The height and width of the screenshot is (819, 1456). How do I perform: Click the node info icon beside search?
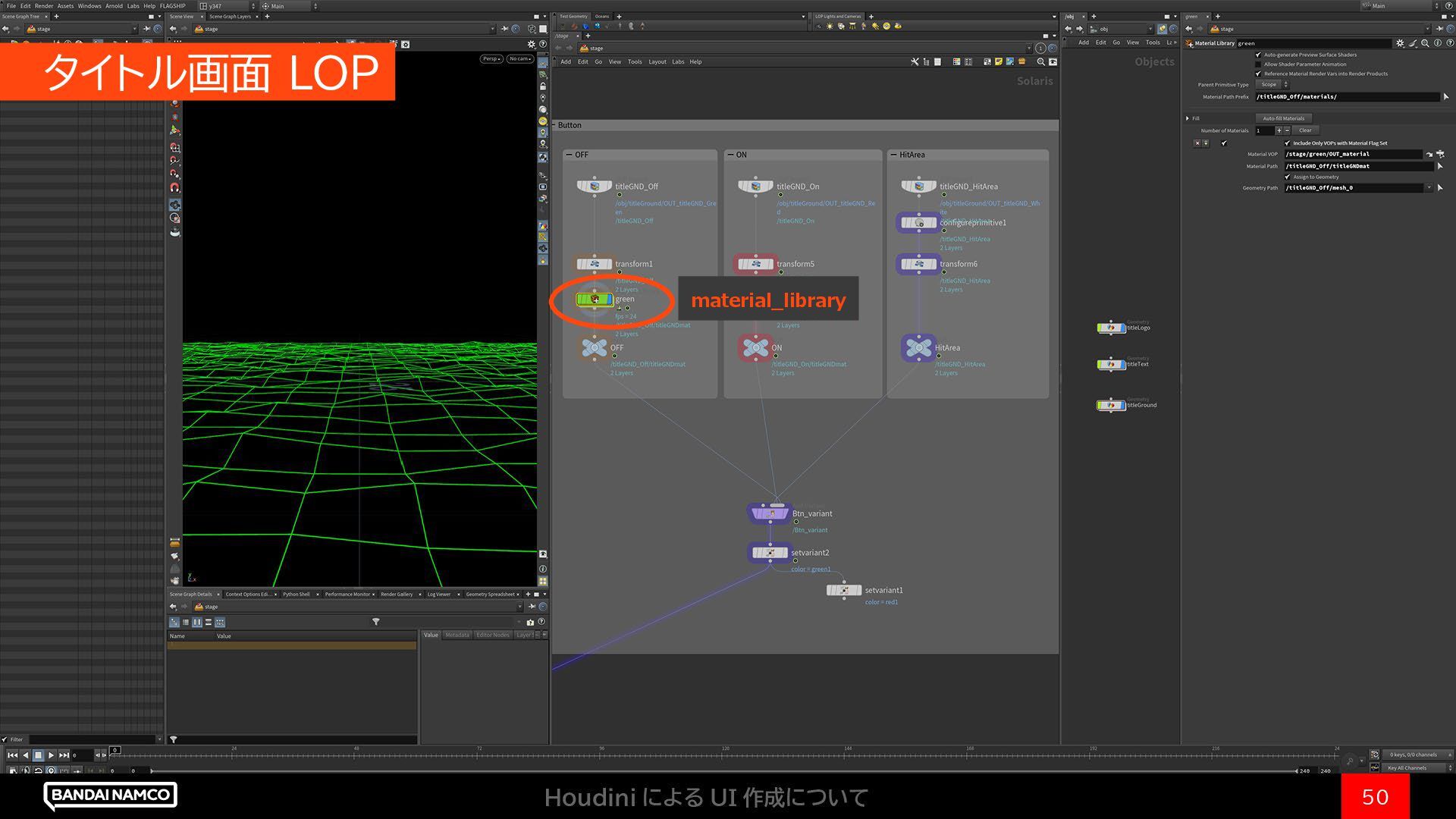[1437, 43]
